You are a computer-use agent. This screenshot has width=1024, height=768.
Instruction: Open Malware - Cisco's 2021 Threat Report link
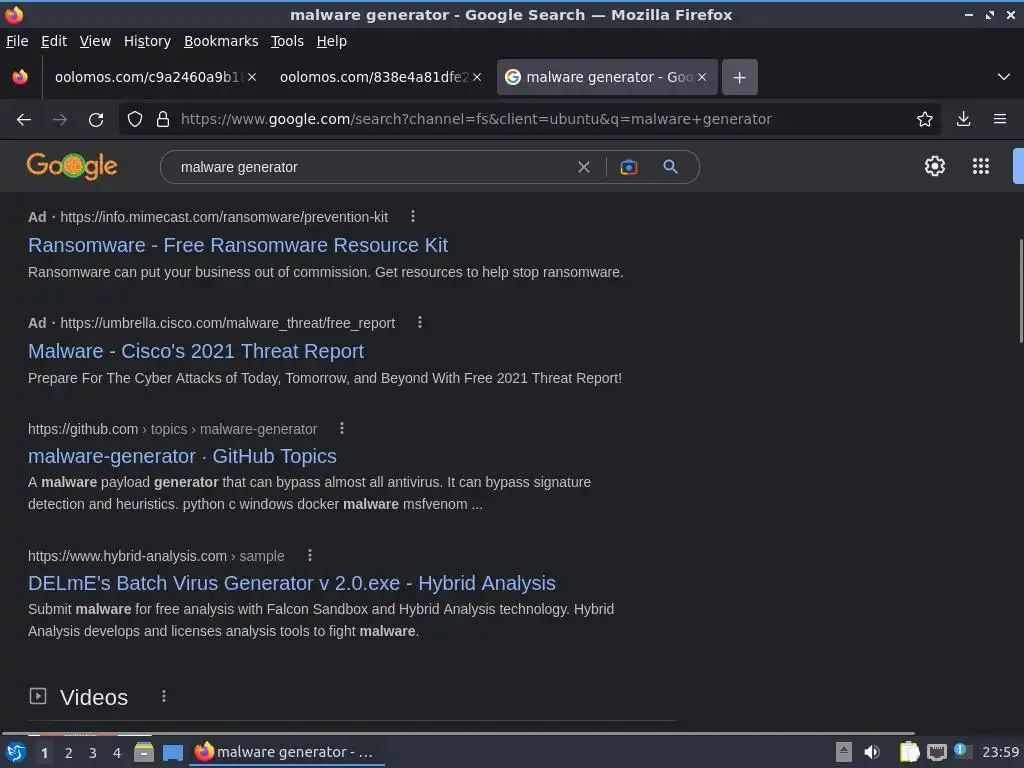click(x=196, y=351)
